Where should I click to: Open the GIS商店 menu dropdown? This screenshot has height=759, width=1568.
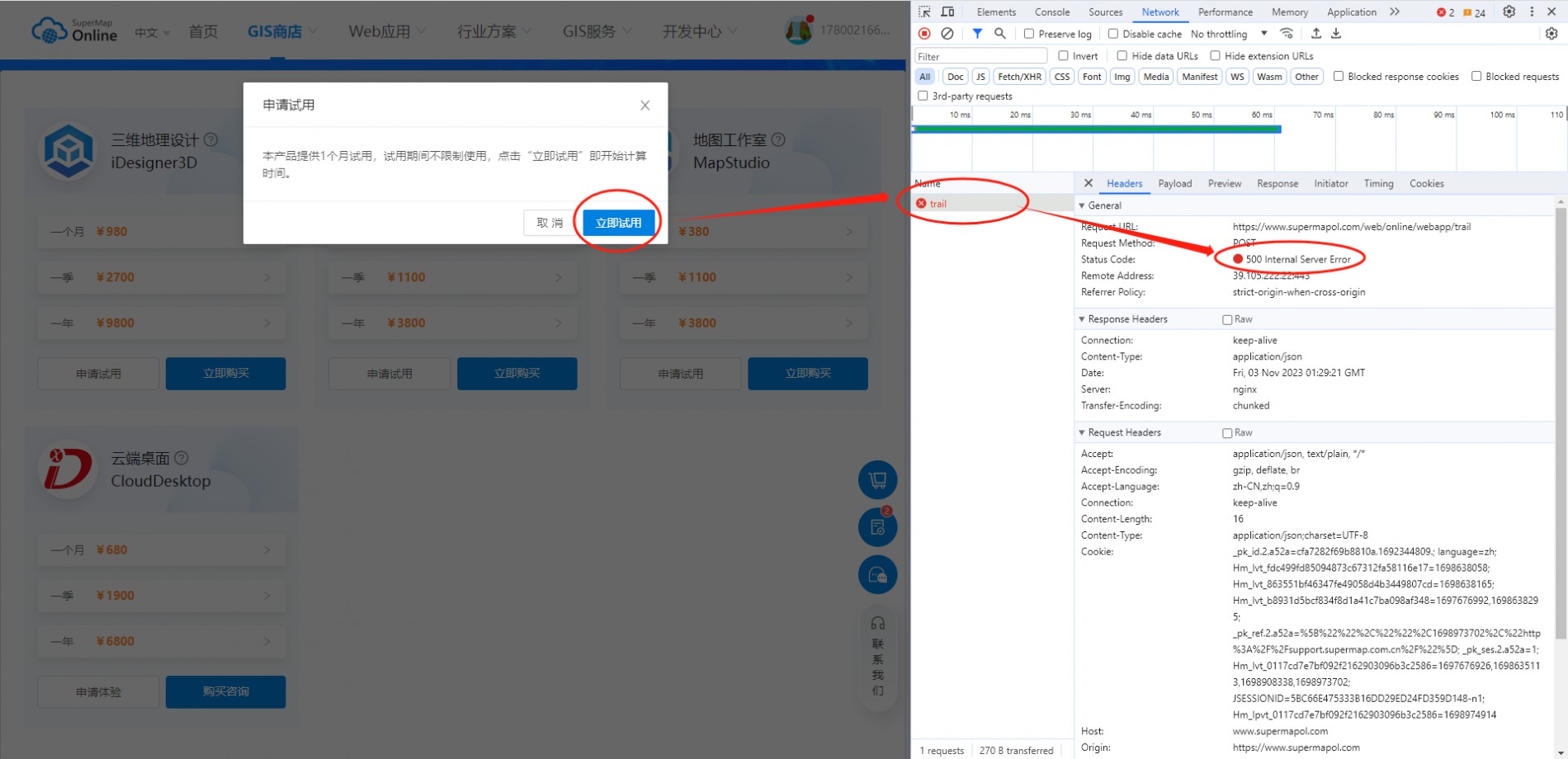[281, 31]
